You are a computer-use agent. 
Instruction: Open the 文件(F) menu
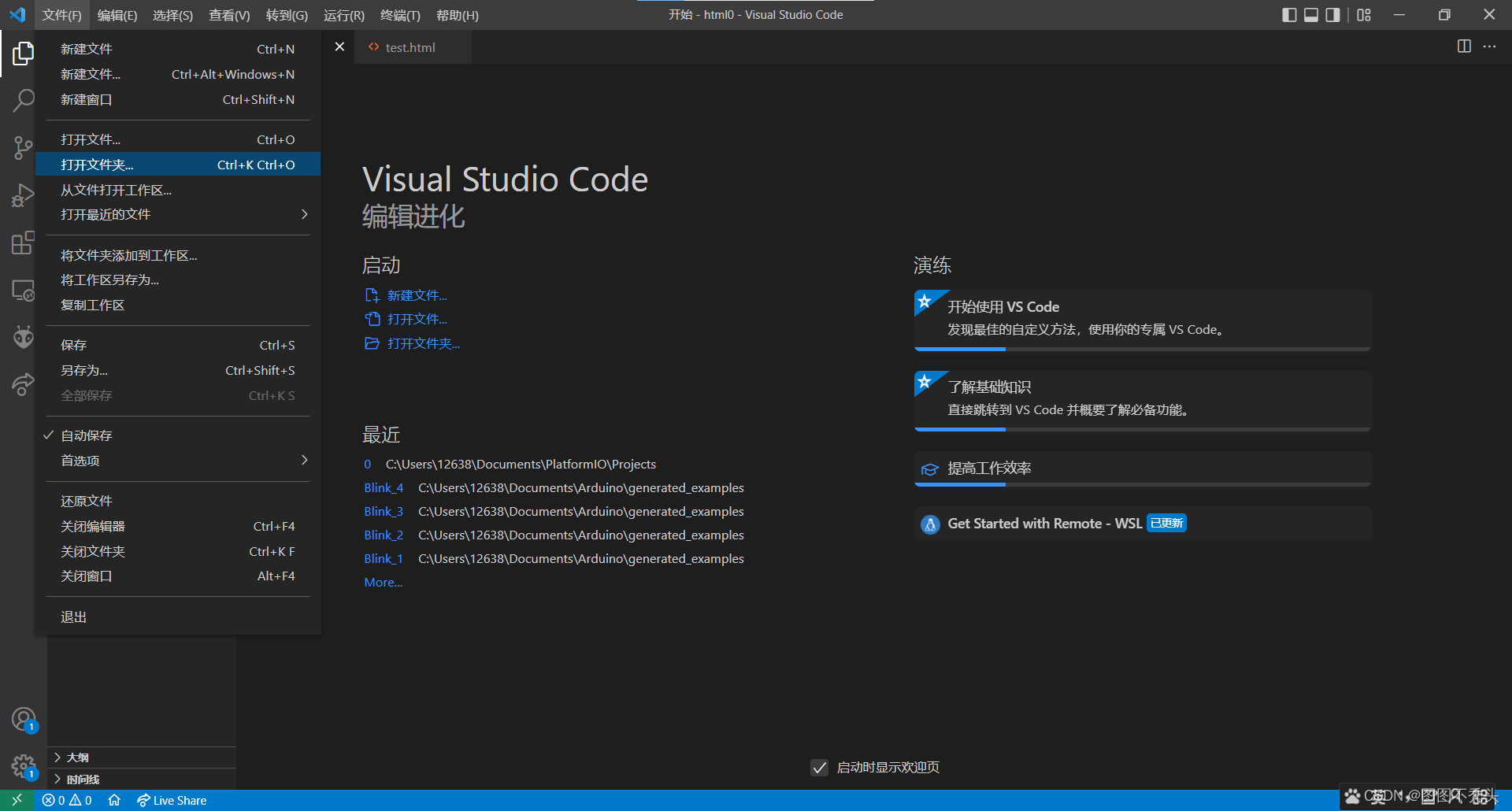tap(61, 15)
